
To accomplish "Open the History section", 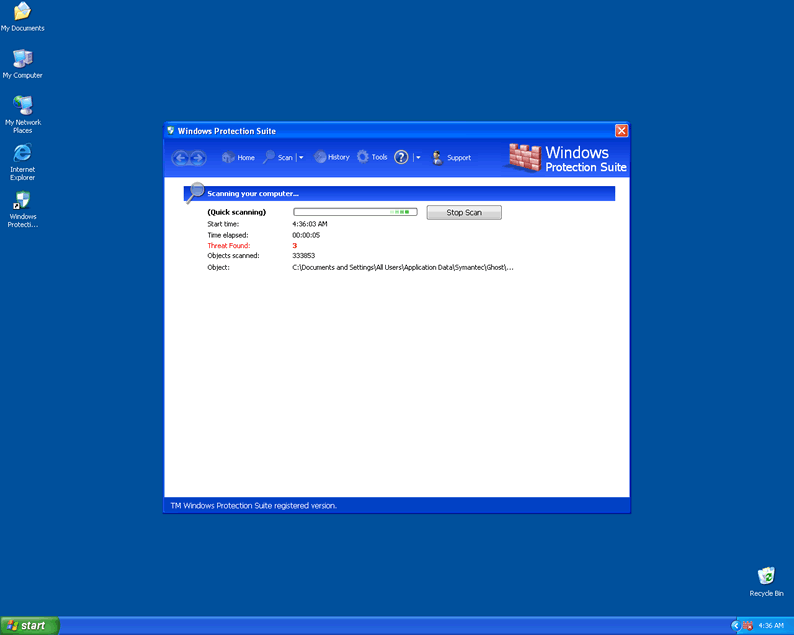I will [332, 157].
